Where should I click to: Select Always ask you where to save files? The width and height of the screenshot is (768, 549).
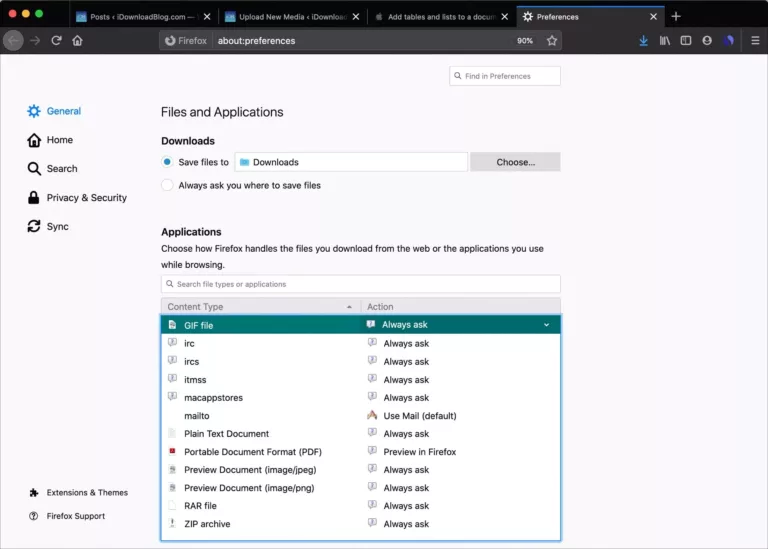(167, 185)
